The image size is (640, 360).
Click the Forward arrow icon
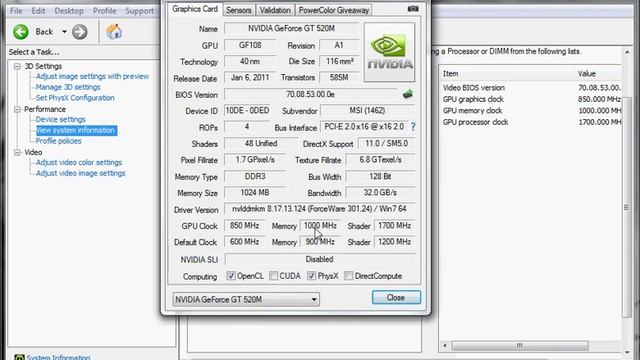coord(80,32)
